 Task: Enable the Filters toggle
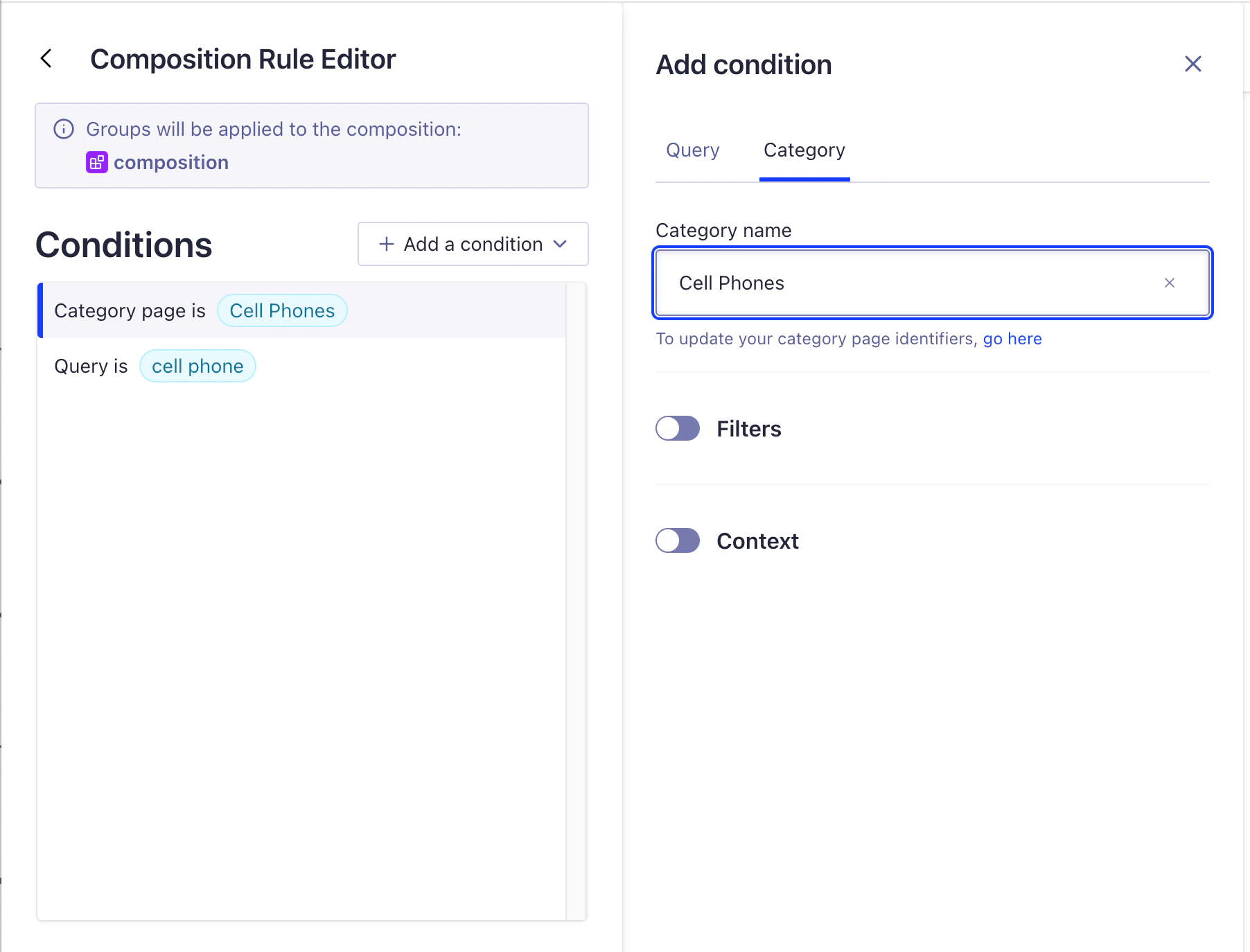tap(677, 428)
